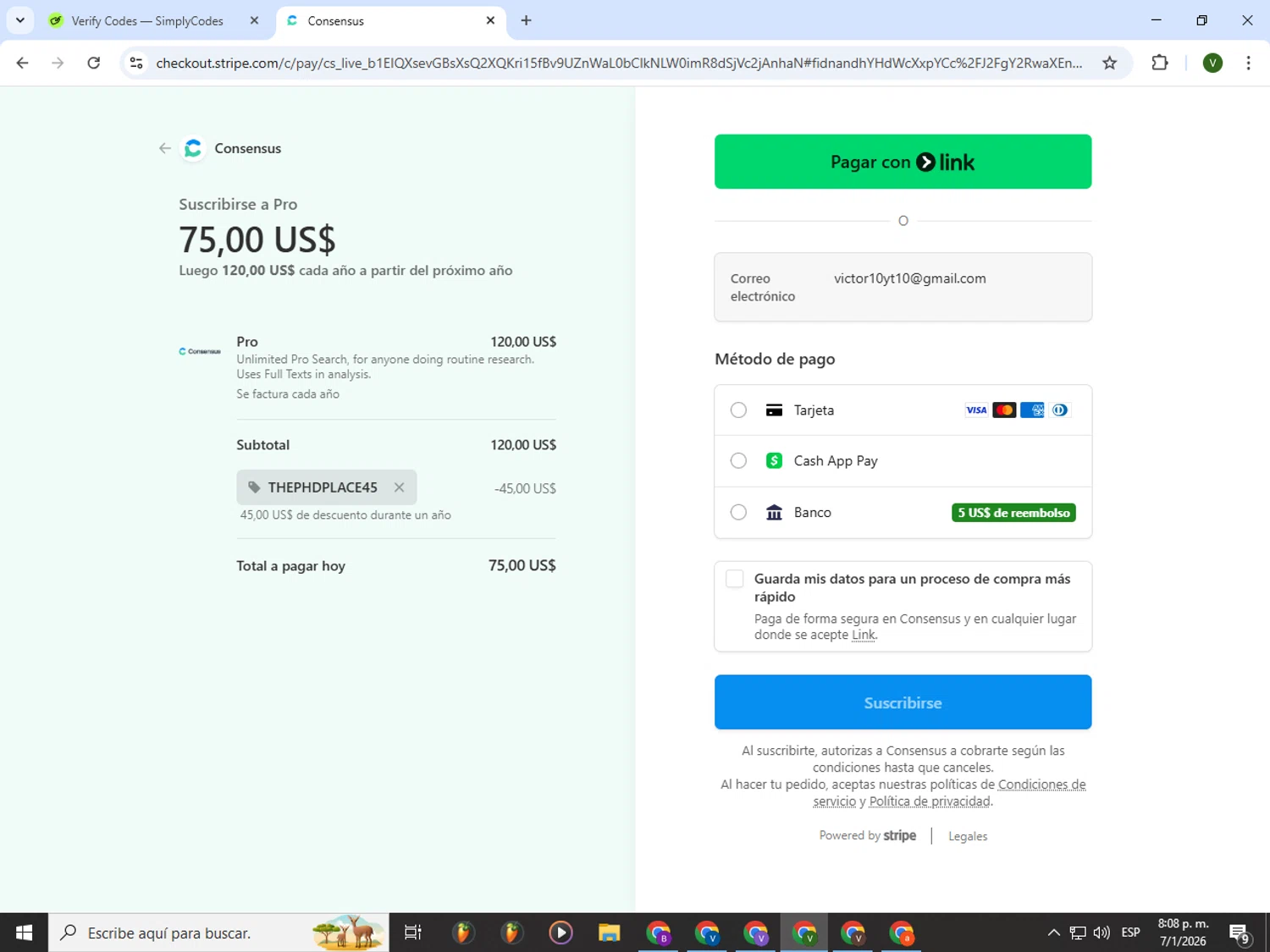Bookmark this page with the star icon
The image size is (1270, 952).
pyautogui.click(x=1109, y=63)
